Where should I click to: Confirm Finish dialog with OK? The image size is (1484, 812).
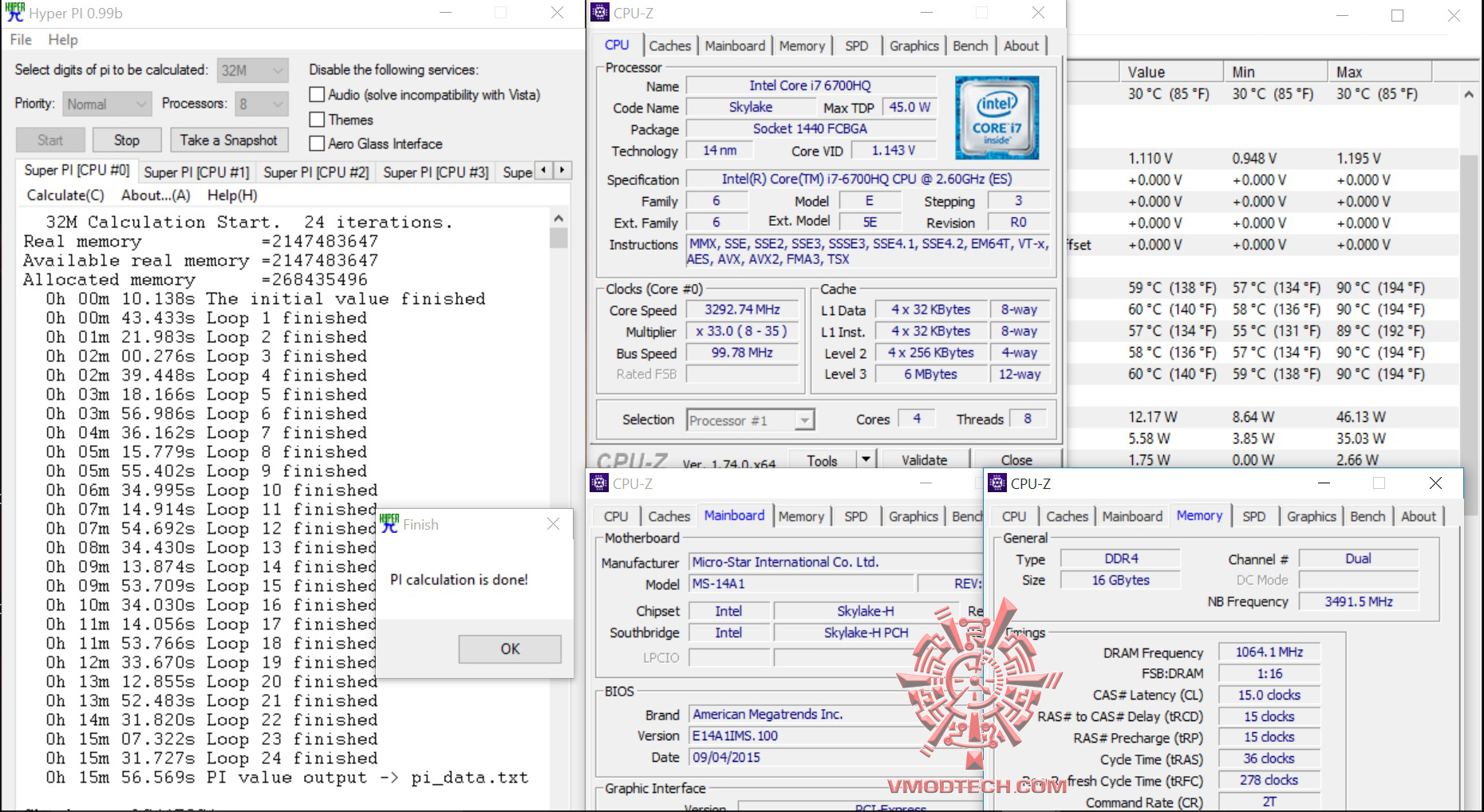[510, 649]
